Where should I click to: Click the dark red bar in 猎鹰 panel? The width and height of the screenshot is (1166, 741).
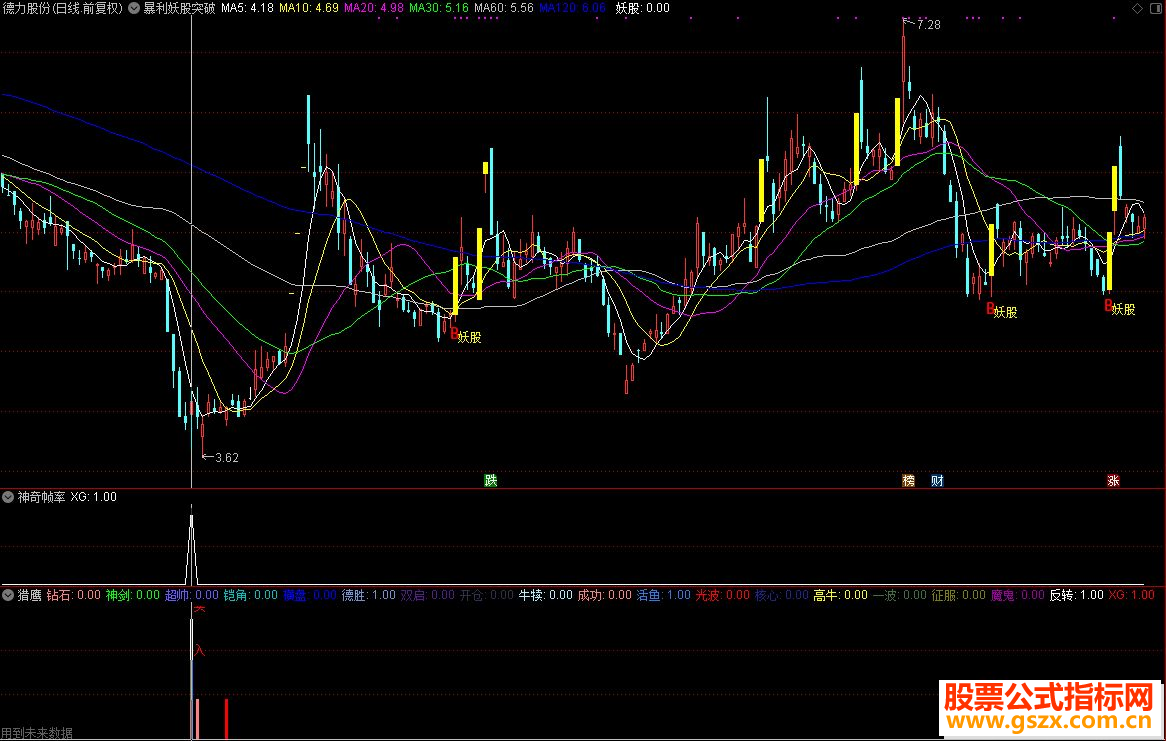click(226, 719)
